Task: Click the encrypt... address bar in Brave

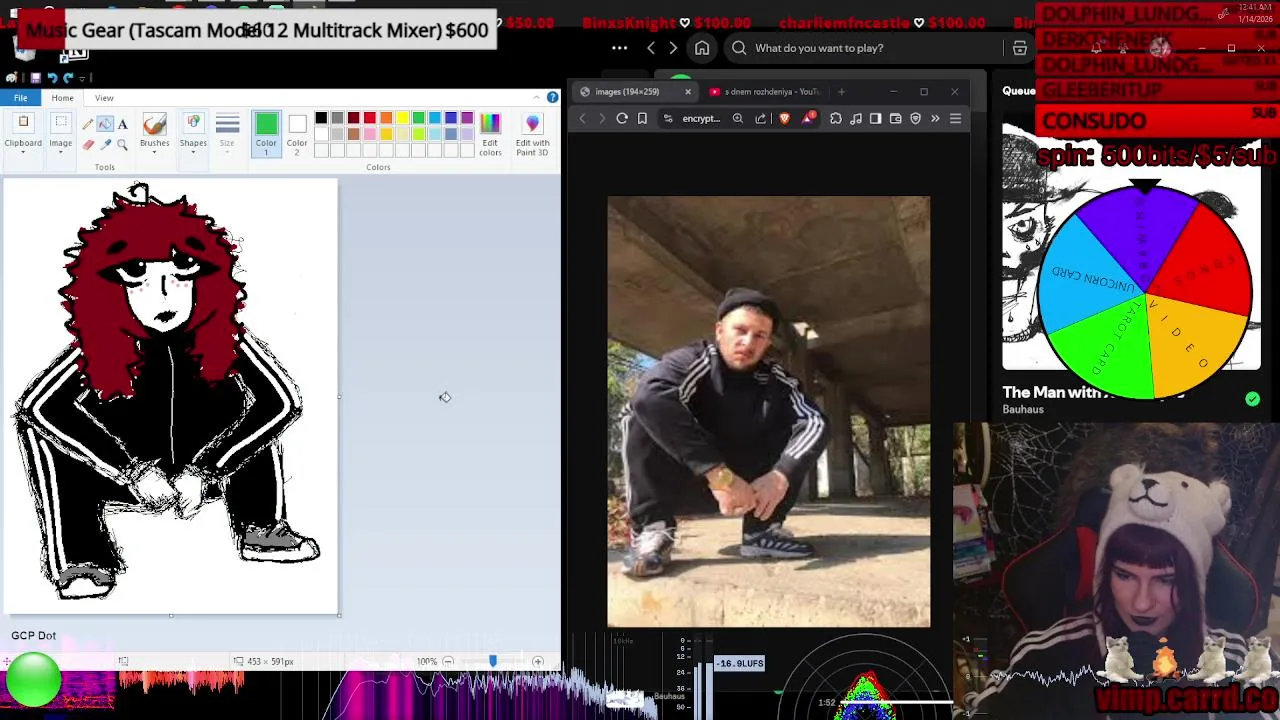Action: point(701,118)
